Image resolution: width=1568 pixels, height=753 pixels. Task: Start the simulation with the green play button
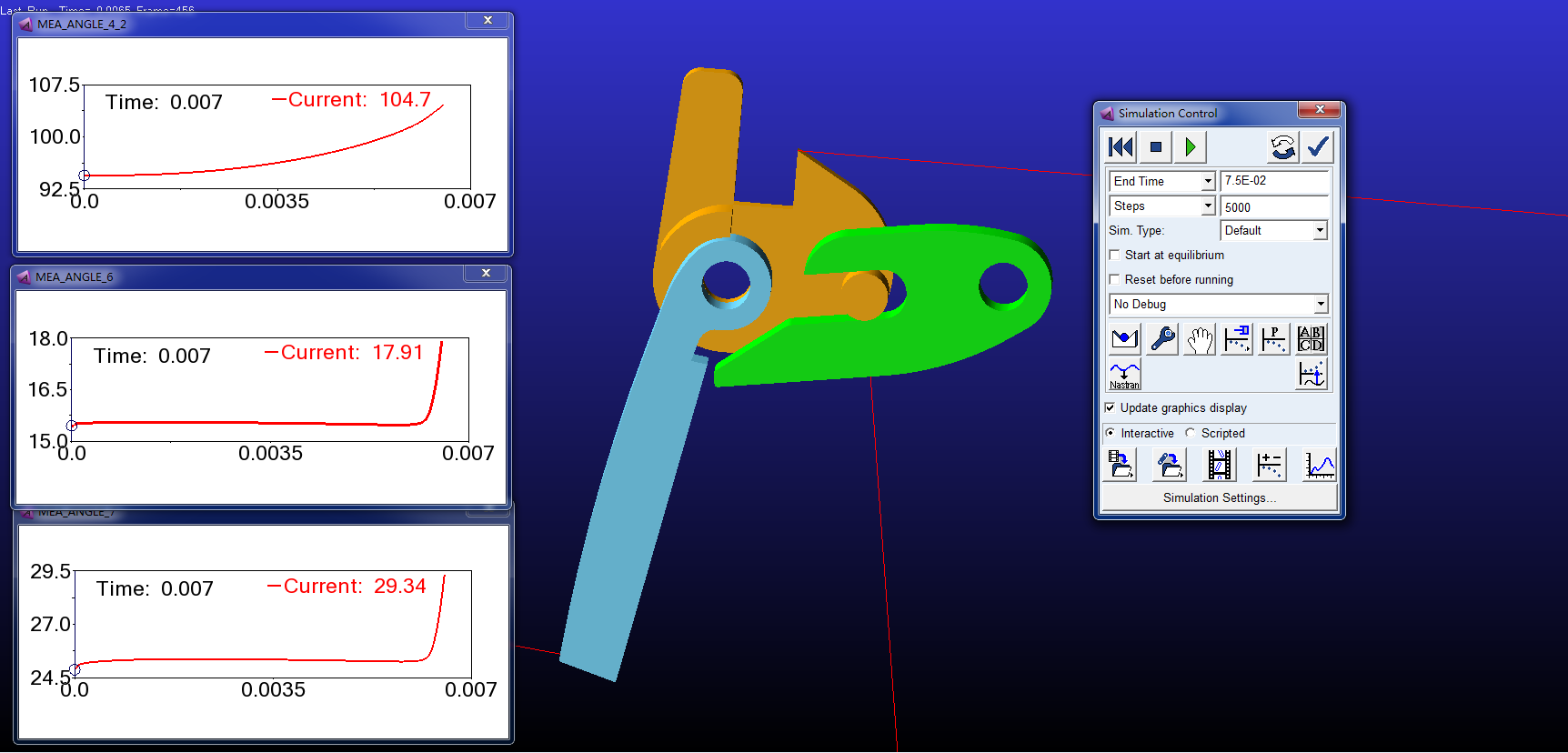[1190, 146]
